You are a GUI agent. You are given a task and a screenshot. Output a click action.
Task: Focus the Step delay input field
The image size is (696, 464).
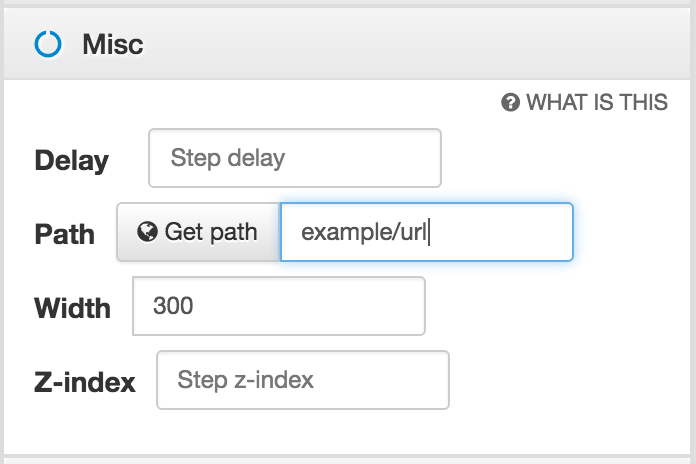294,158
